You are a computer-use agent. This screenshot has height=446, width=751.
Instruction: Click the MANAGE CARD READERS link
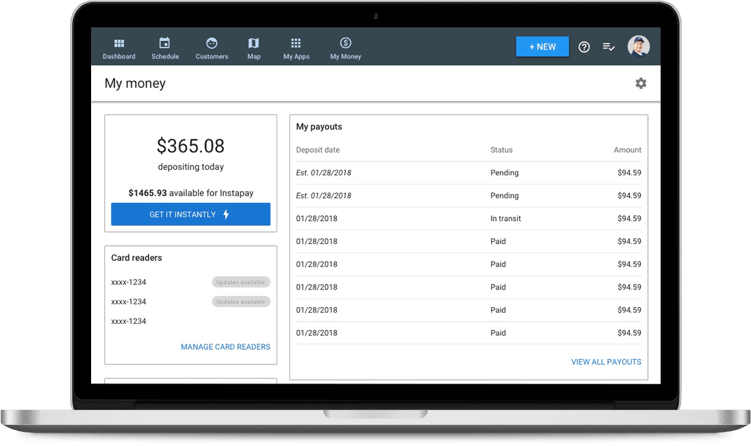(x=225, y=347)
